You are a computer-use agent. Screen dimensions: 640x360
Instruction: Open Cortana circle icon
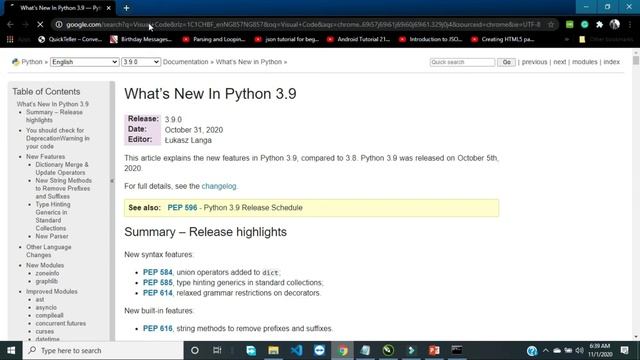click(x=195, y=350)
